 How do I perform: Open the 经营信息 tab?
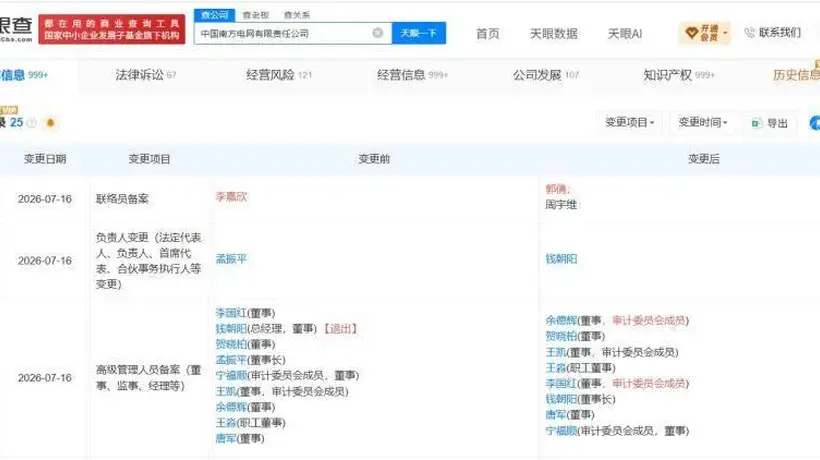pos(412,75)
